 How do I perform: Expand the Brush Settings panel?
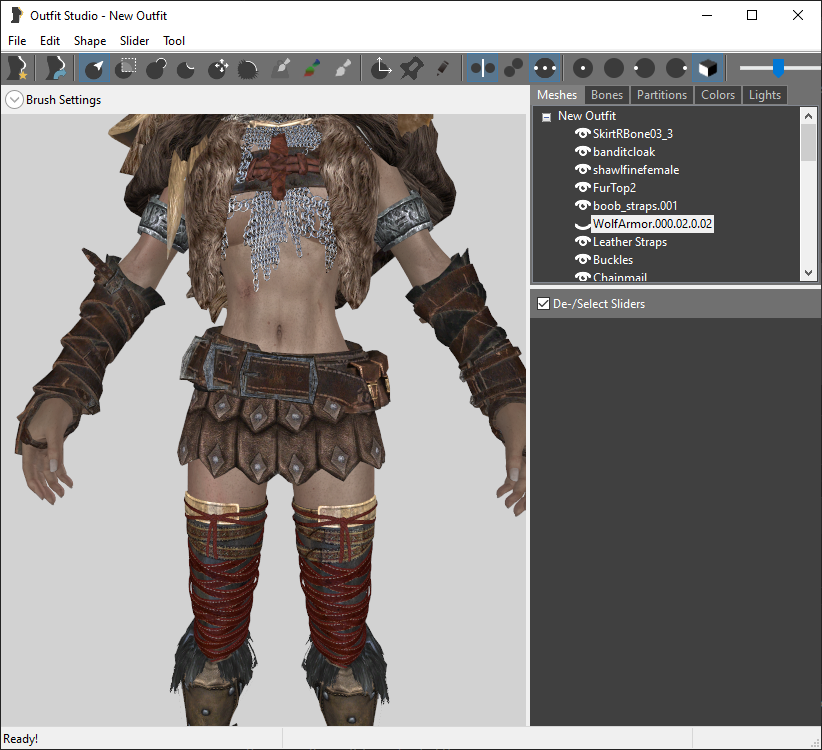tap(14, 100)
